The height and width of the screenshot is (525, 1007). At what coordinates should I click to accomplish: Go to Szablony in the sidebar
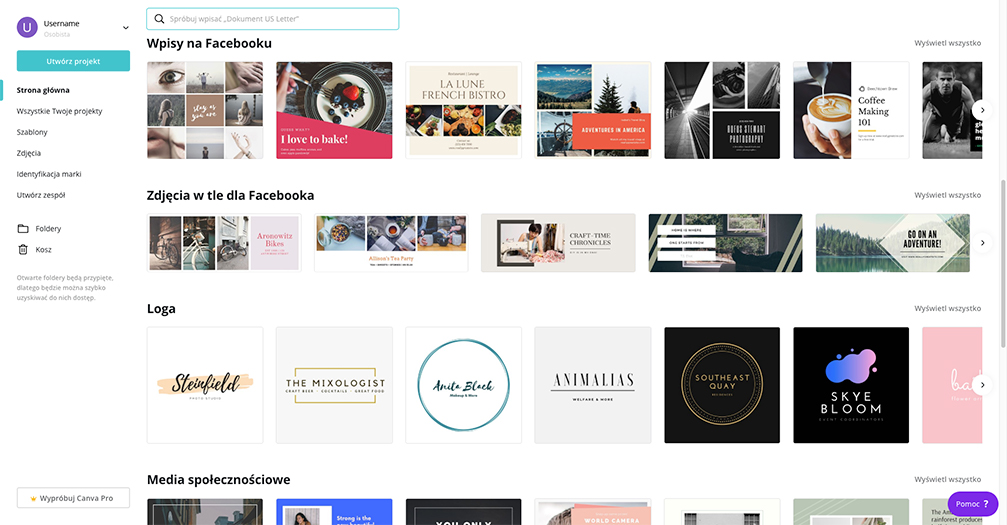coord(32,132)
